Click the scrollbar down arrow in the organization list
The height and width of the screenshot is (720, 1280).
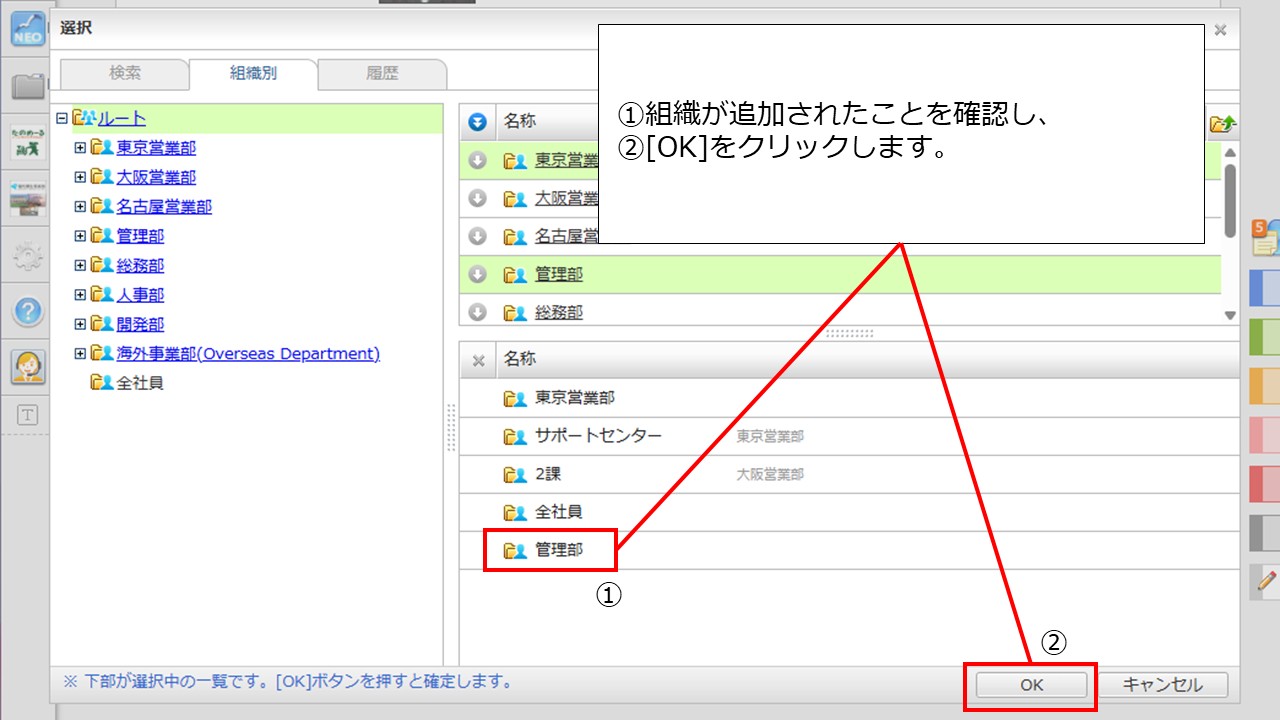pyautogui.click(x=1230, y=315)
